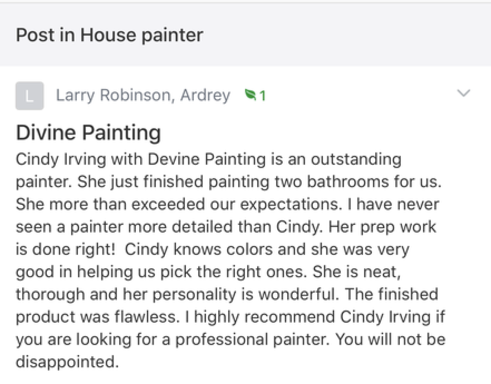This screenshot has height=384, width=491.
Task: Click the text professional painter in body
Action: click(253, 340)
